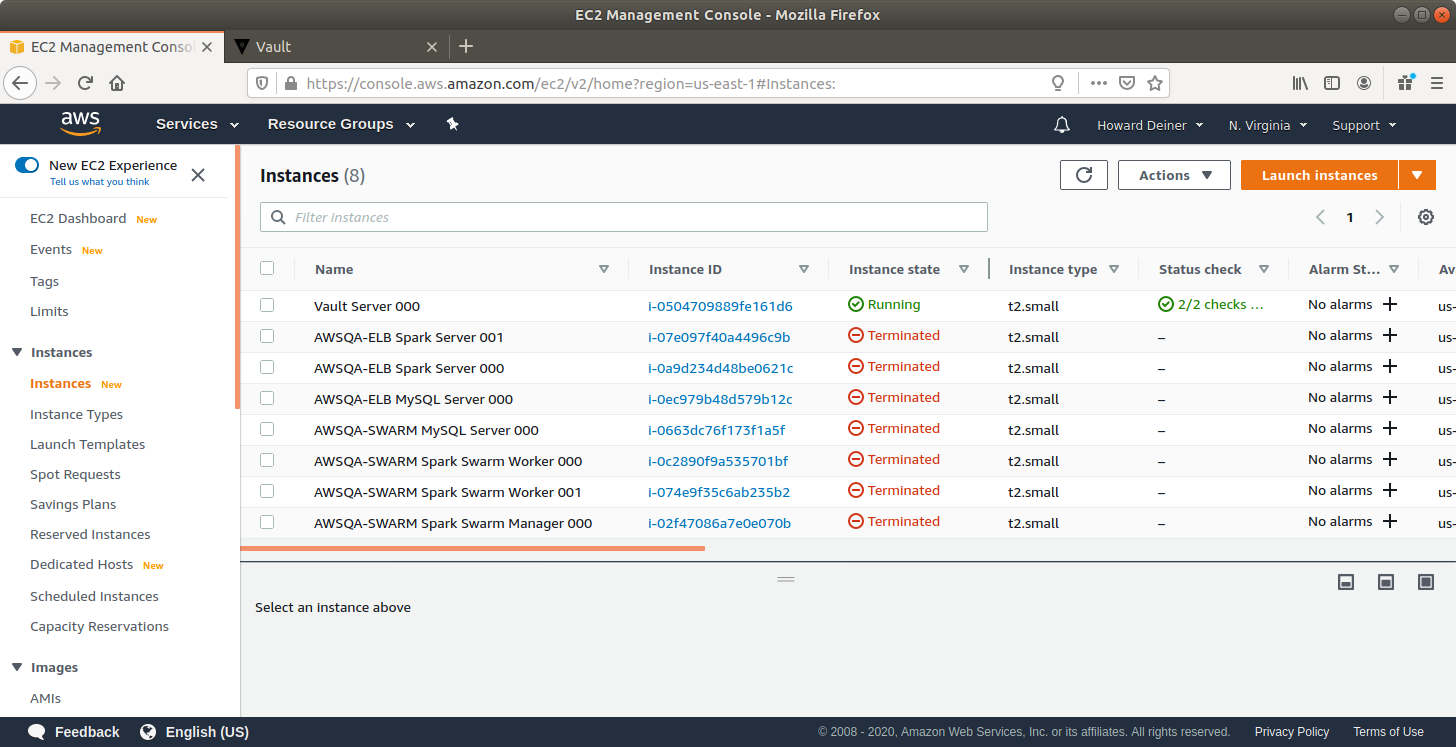Open Privacy Policy link

pyautogui.click(x=1292, y=732)
